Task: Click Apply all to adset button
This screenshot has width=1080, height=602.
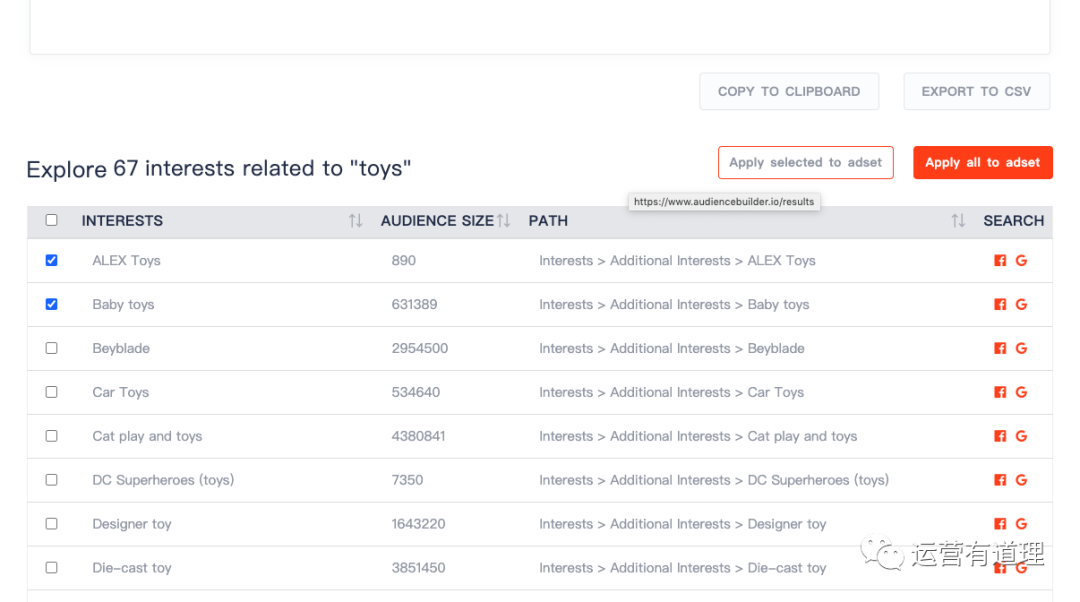Action: click(x=982, y=162)
